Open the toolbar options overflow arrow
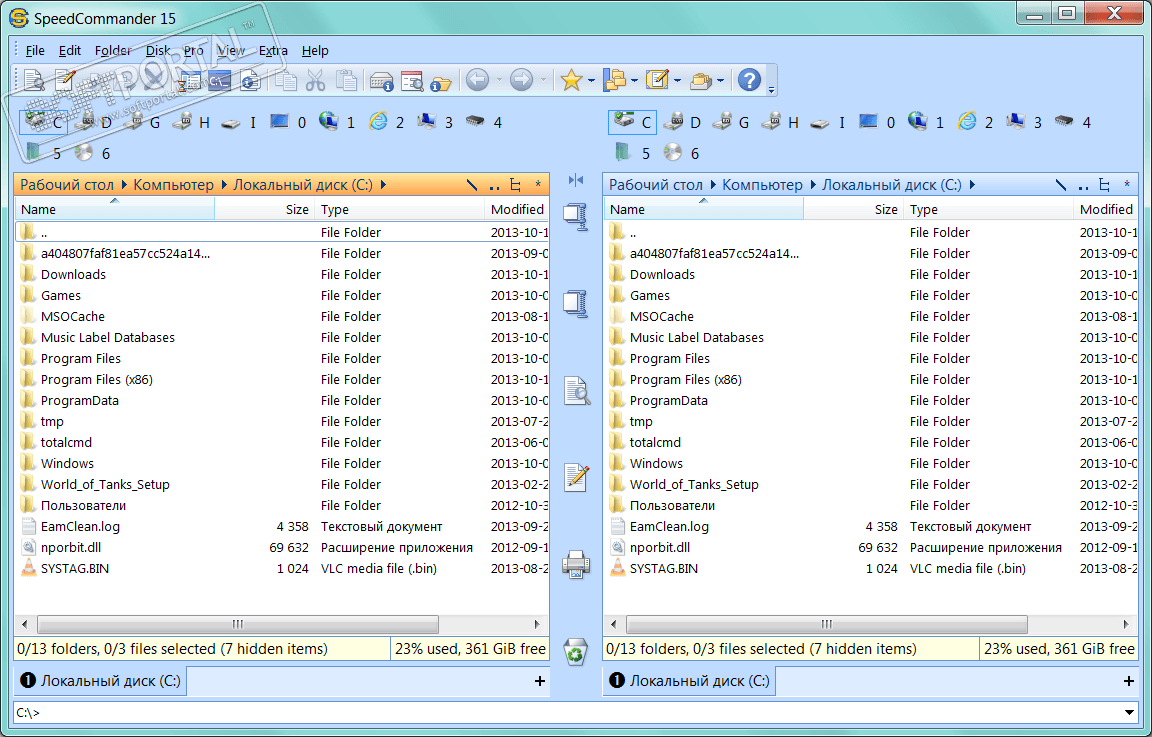 (x=771, y=90)
